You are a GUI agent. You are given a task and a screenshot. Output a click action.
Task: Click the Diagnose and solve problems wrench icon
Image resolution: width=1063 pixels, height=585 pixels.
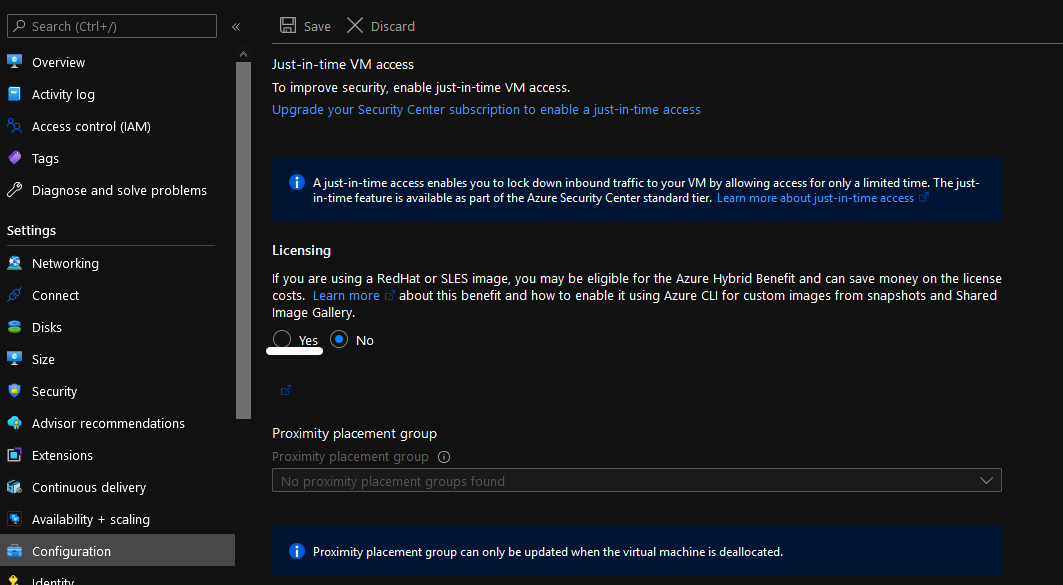14,190
